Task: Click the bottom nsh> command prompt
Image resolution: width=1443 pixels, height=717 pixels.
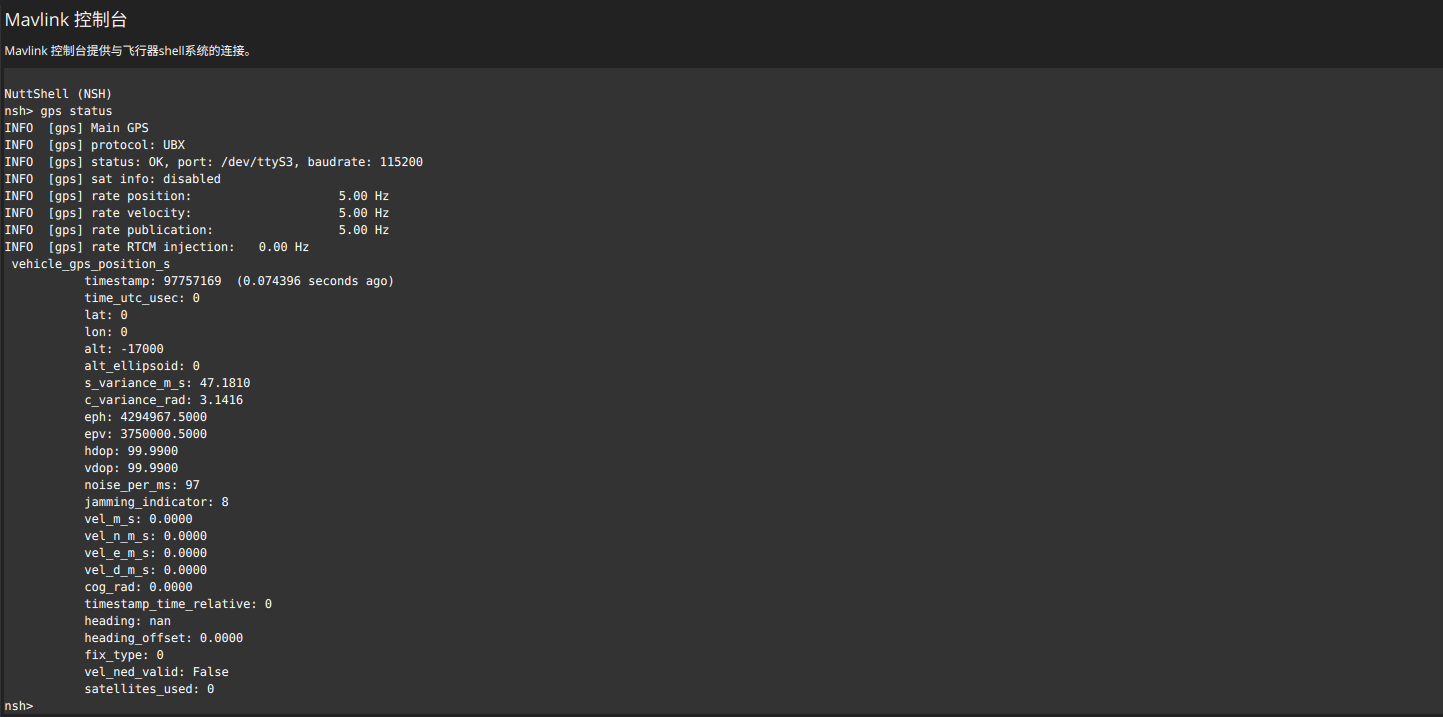Action: [x=19, y=706]
